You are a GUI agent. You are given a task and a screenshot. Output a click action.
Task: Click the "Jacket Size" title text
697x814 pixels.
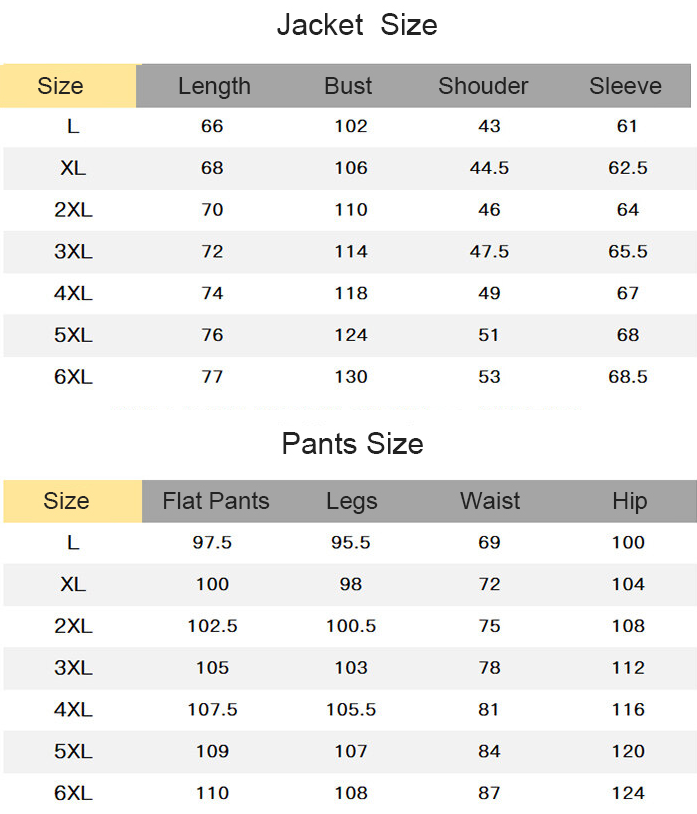[357, 26]
